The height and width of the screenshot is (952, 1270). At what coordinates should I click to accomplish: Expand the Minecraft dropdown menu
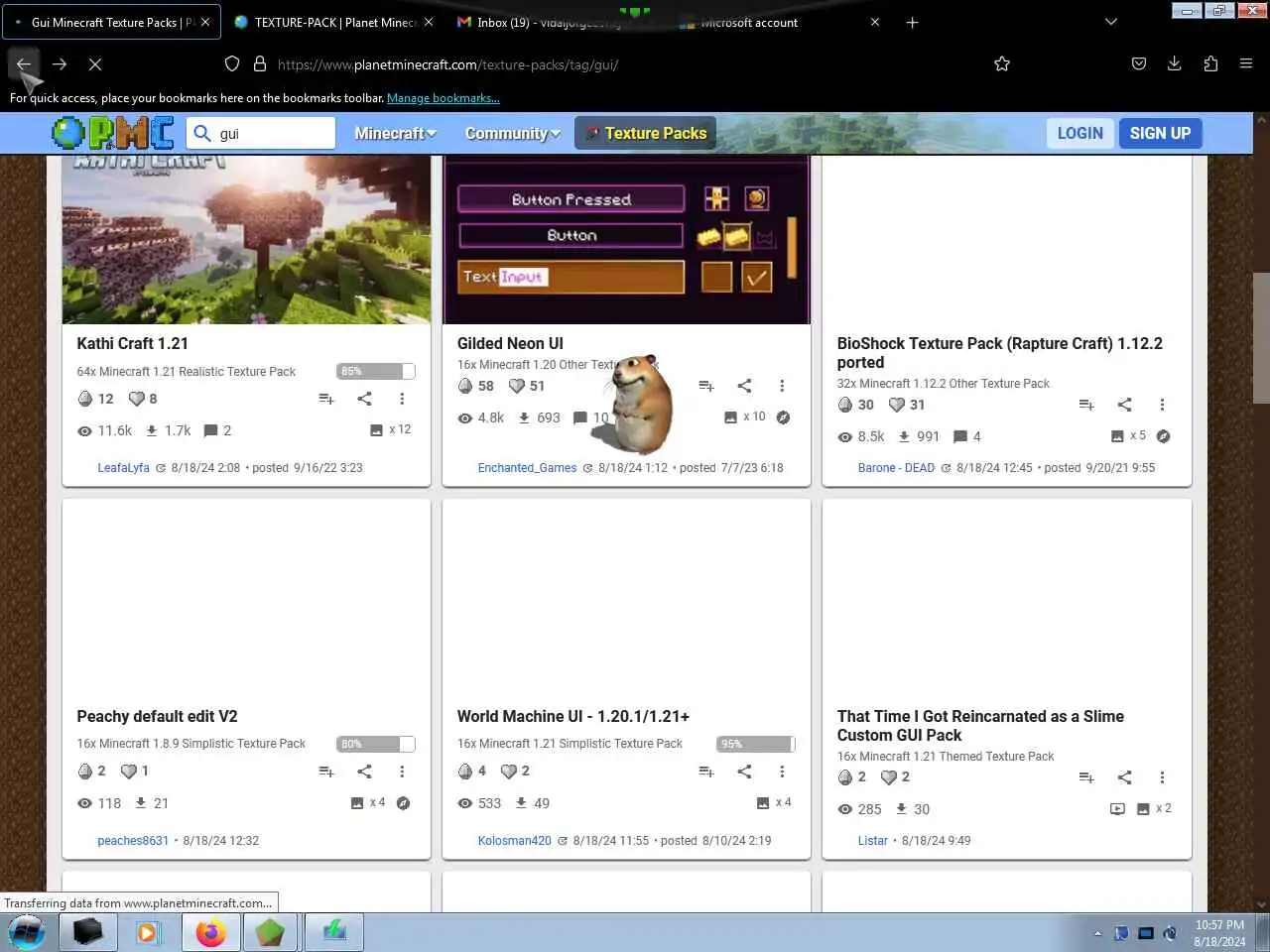[395, 133]
